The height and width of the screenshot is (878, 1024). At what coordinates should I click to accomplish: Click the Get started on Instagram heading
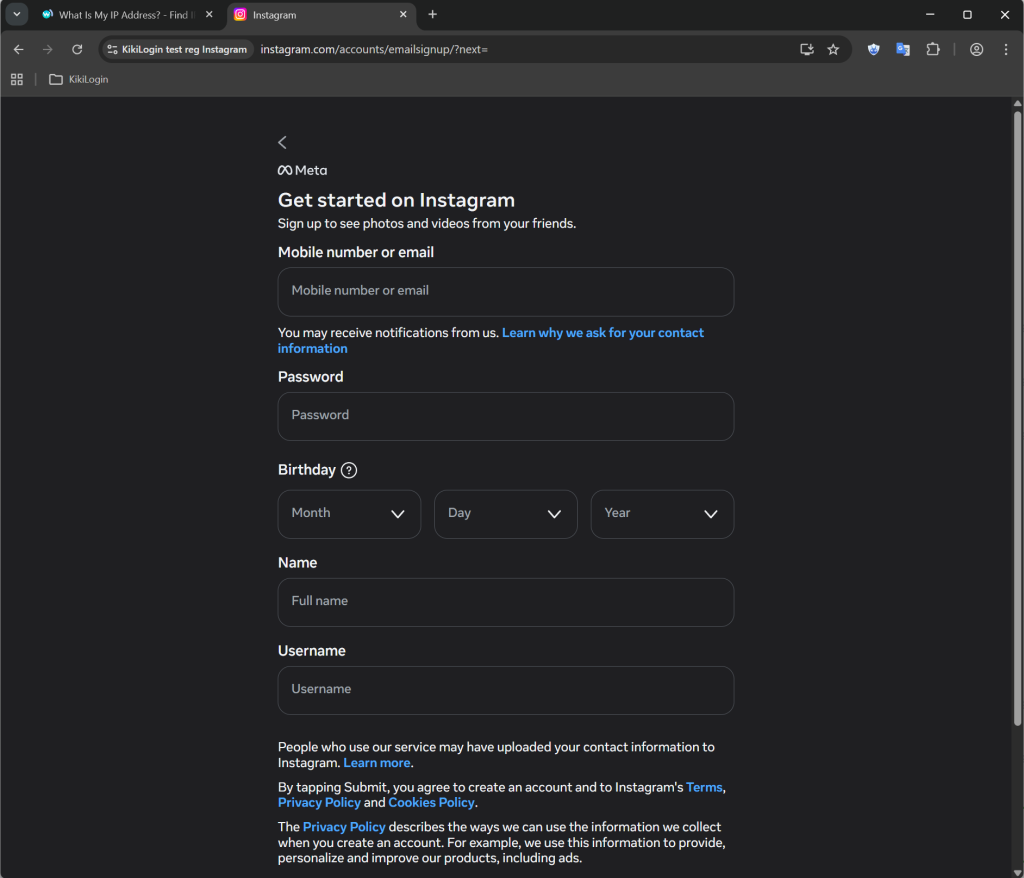click(x=396, y=200)
